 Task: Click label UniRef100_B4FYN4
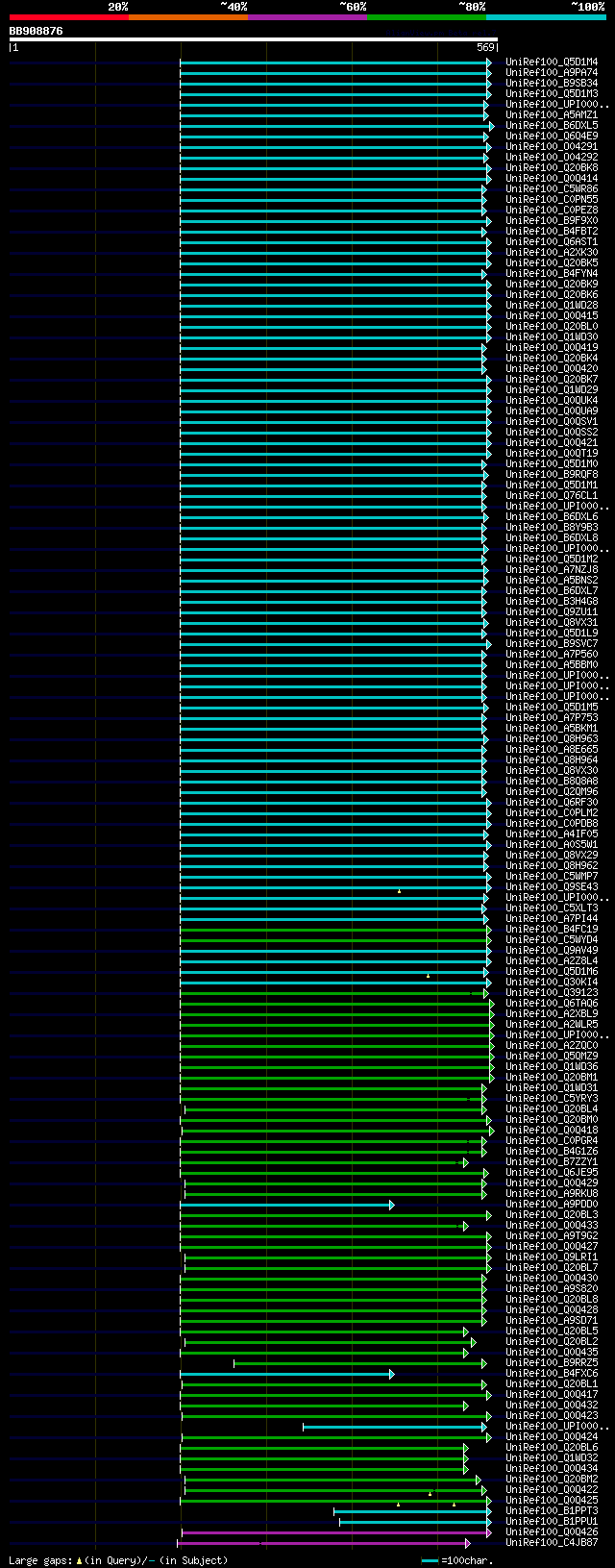point(552,274)
